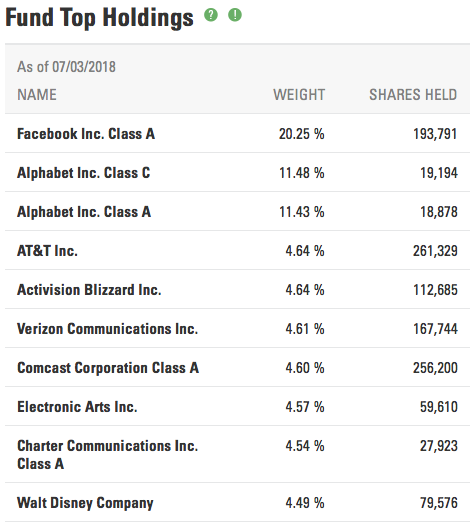Open Electronic Arts Inc. holding
Screen dimensions: 475x528
[x=77, y=407]
